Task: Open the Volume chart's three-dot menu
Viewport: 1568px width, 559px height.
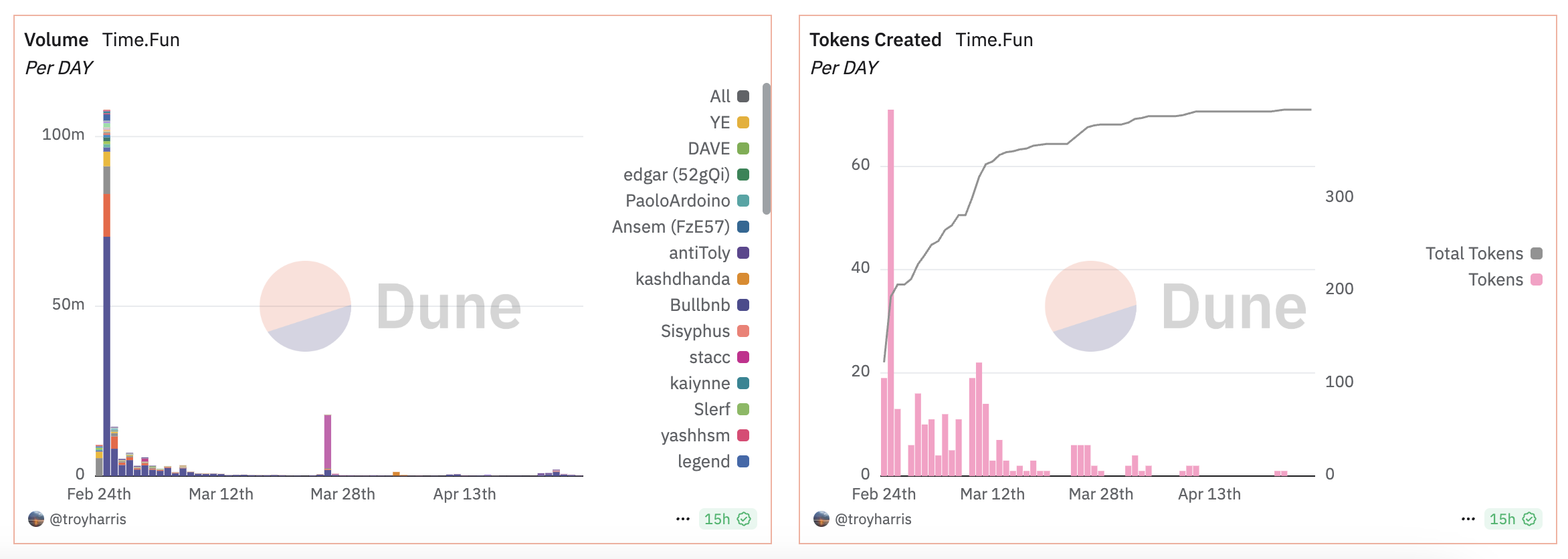Action: (682, 519)
